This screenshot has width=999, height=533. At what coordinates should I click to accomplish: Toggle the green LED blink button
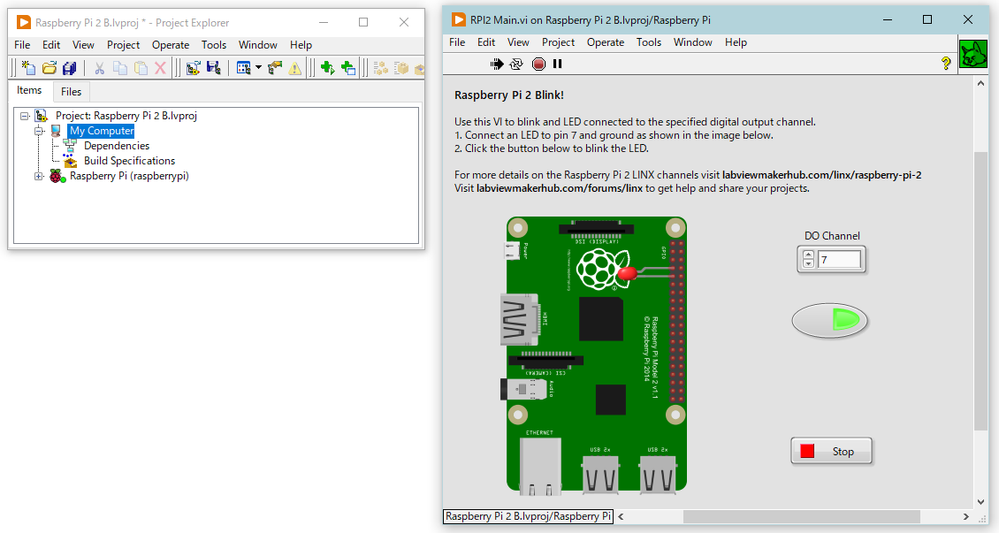click(x=830, y=320)
